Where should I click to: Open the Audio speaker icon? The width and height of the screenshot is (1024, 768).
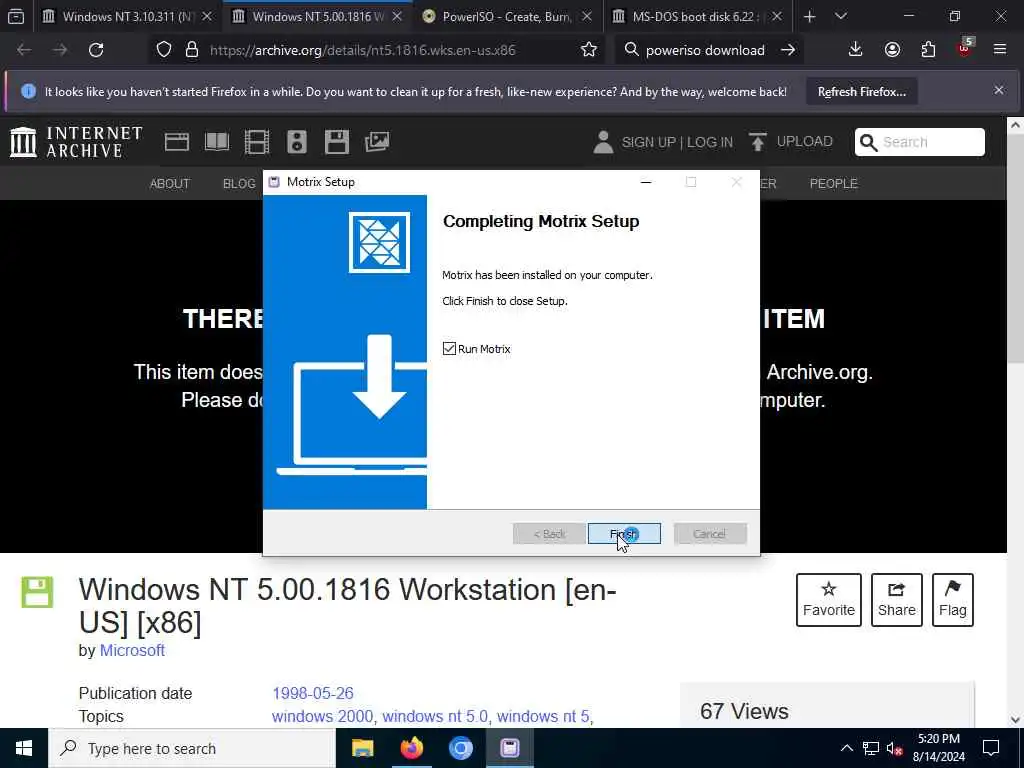click(296, 142)
